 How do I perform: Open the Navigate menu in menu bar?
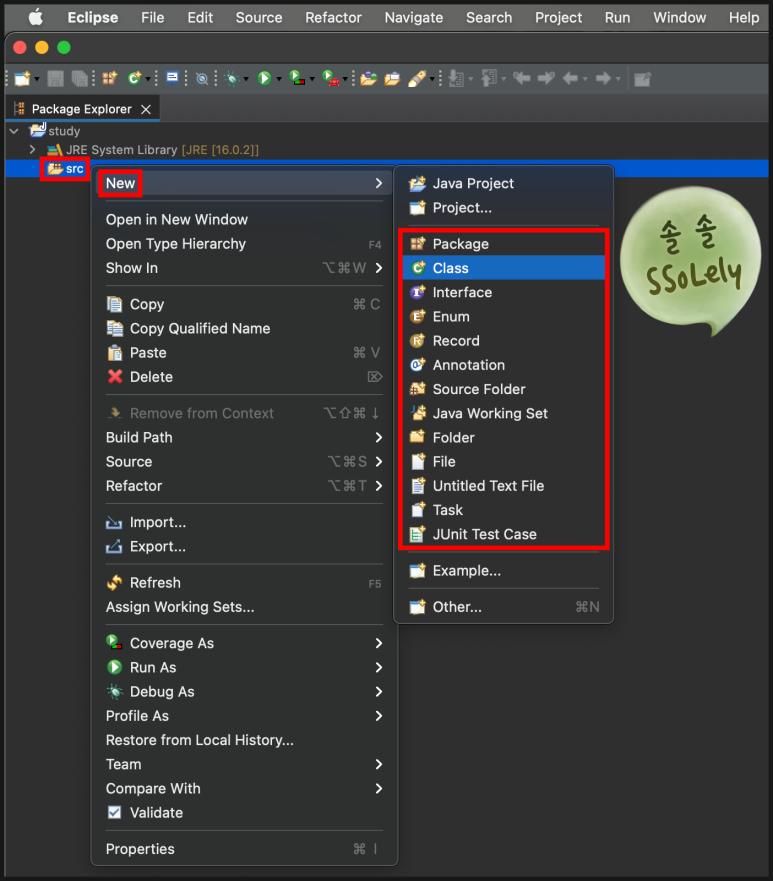tap(413, 17)
